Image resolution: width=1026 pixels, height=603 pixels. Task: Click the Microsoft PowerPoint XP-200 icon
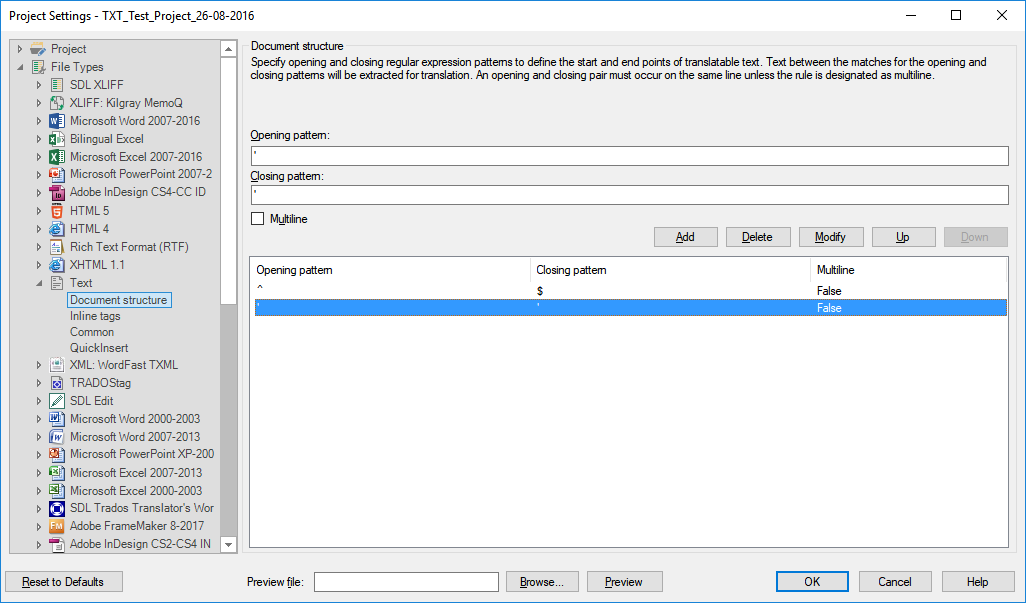57,454
